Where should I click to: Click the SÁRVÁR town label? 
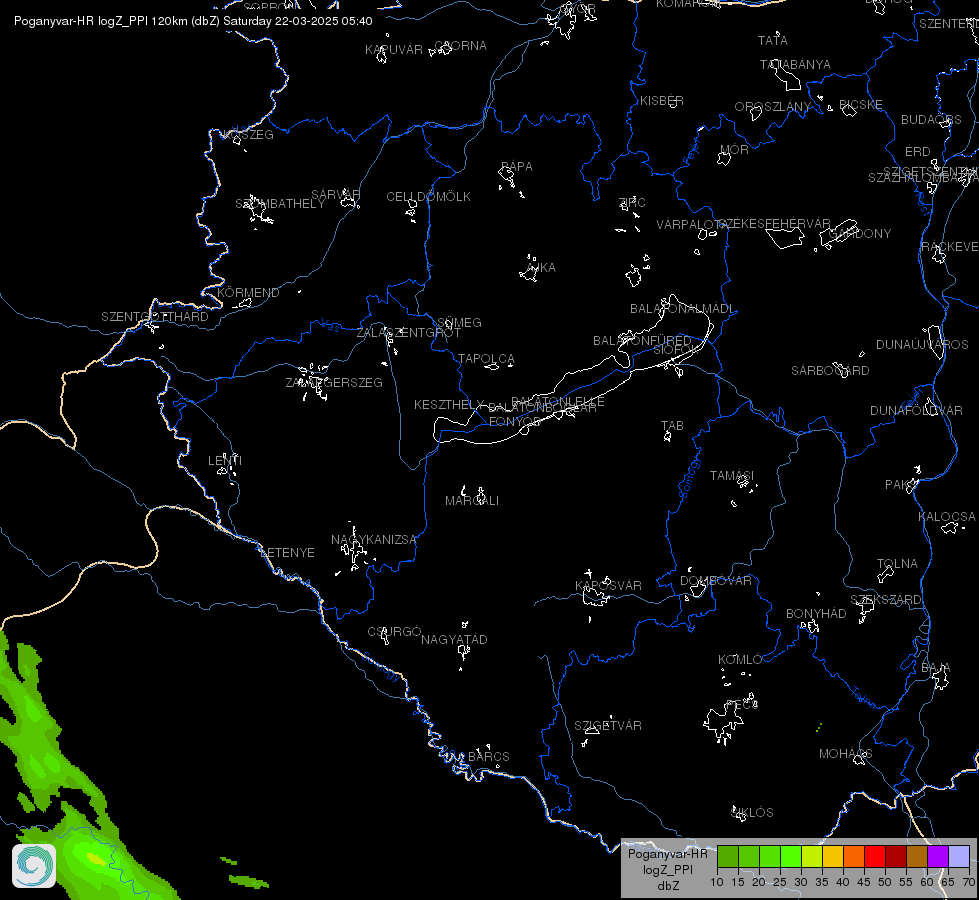click(x=336, y=195)
